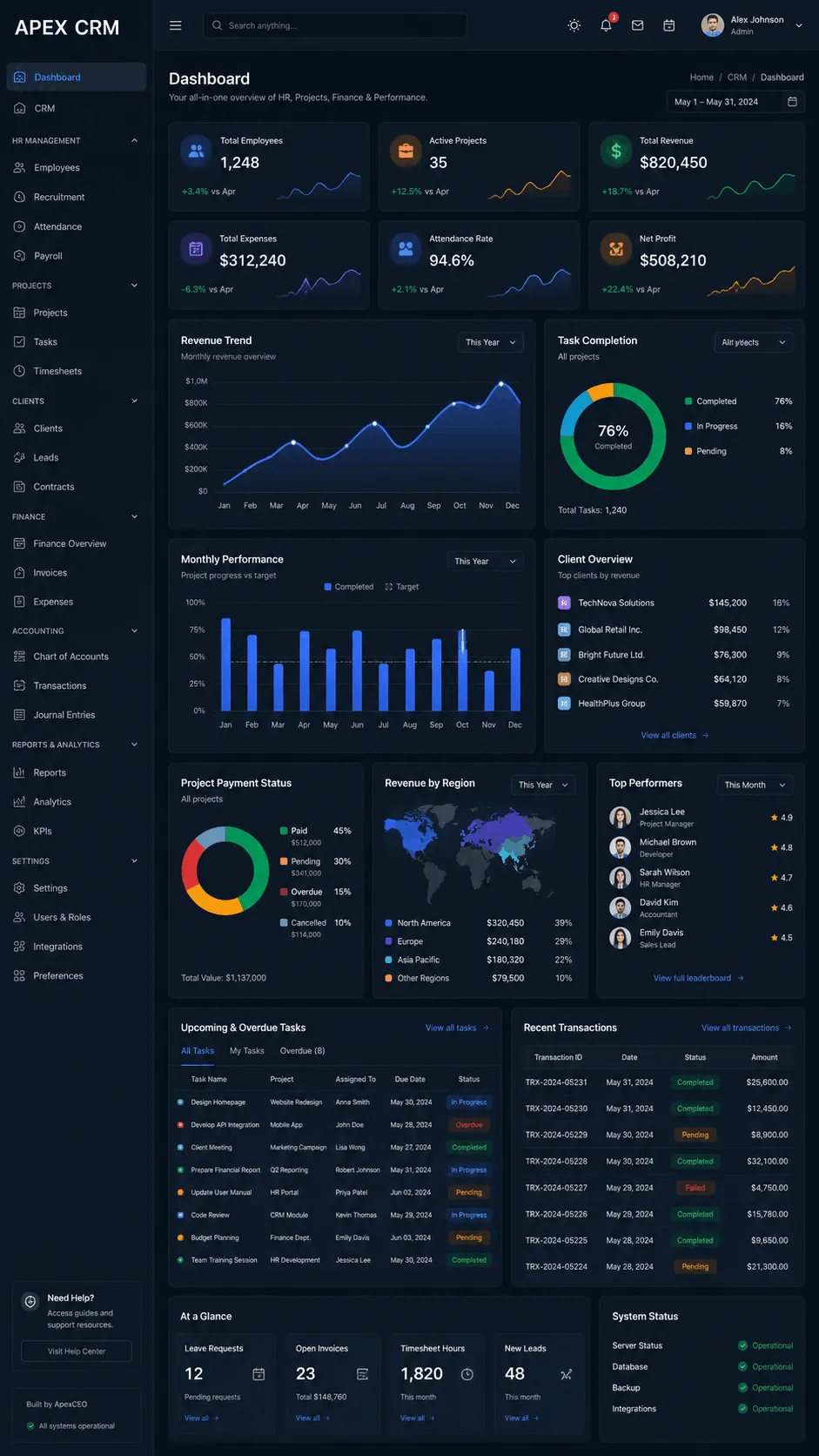The height and width of the screenshot is (1456, 819).
Task: Click View all tasks link
Action: [x=457, y=1028]
